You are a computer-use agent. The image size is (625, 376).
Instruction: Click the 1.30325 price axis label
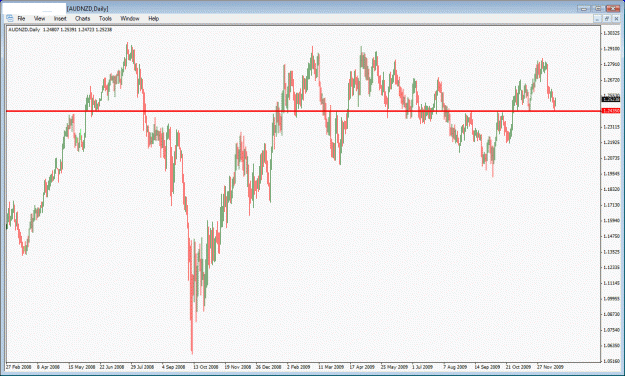(x=611, y=33)
